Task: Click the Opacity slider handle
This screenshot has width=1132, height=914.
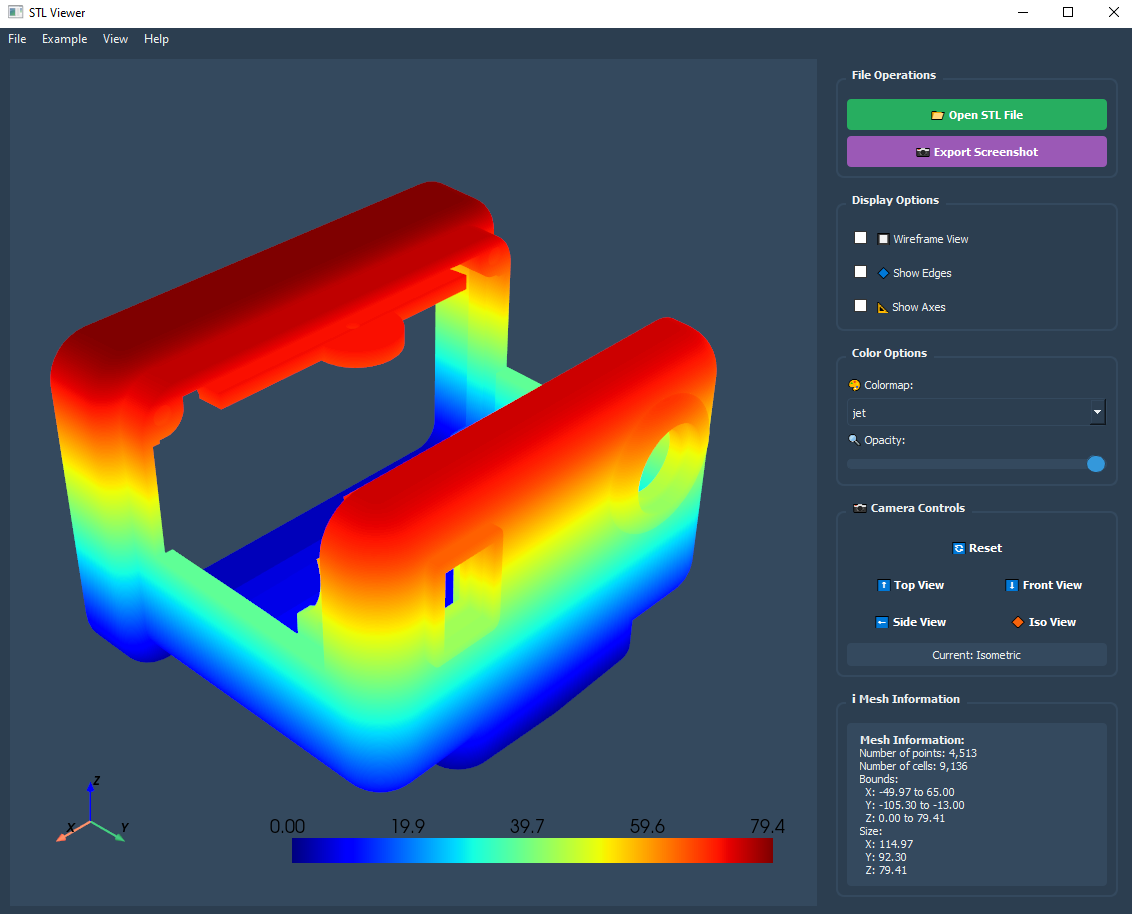Action: (x=1096, y=464)
